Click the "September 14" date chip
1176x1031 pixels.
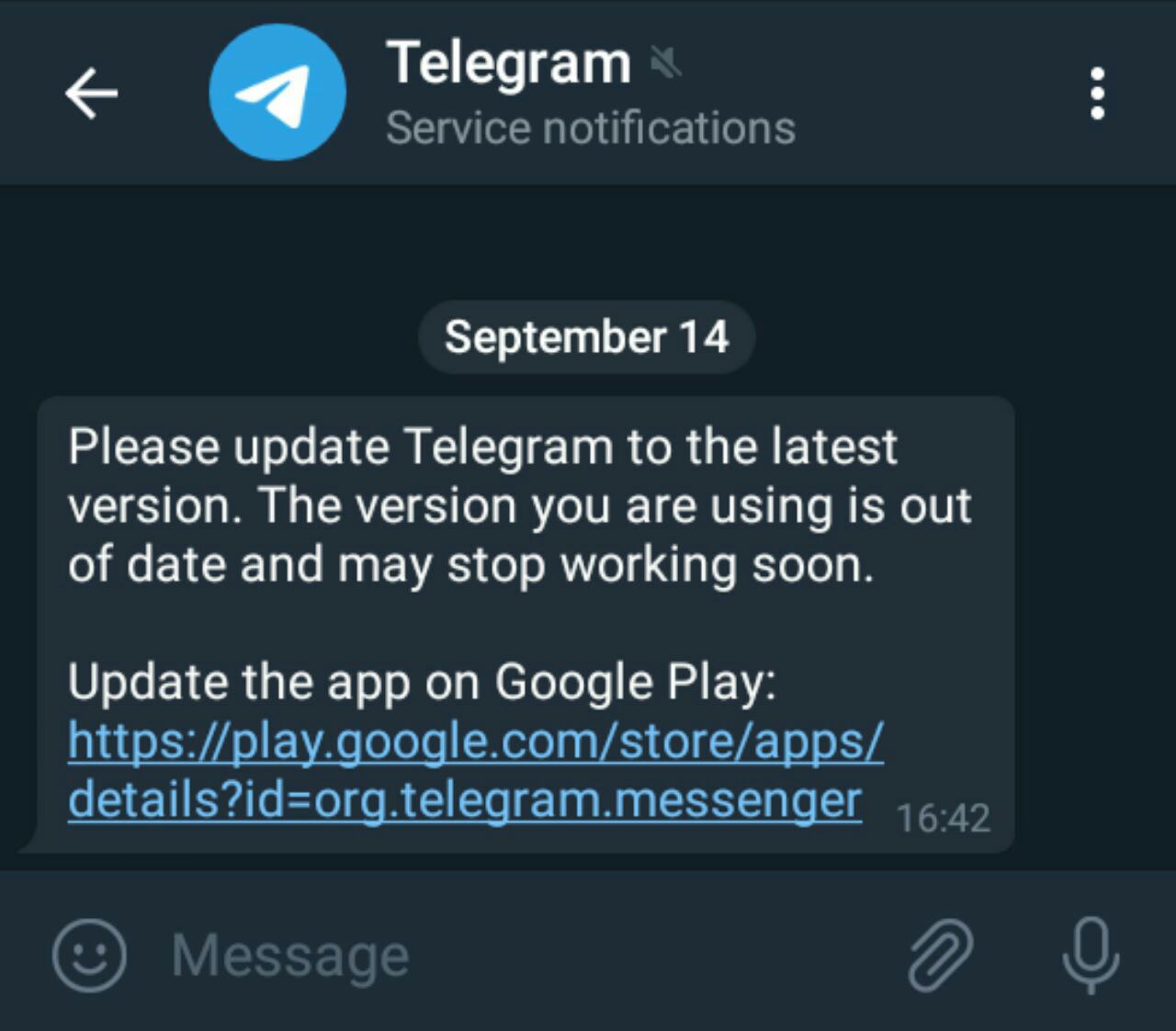pyautogui.click(x=587, y=336)
